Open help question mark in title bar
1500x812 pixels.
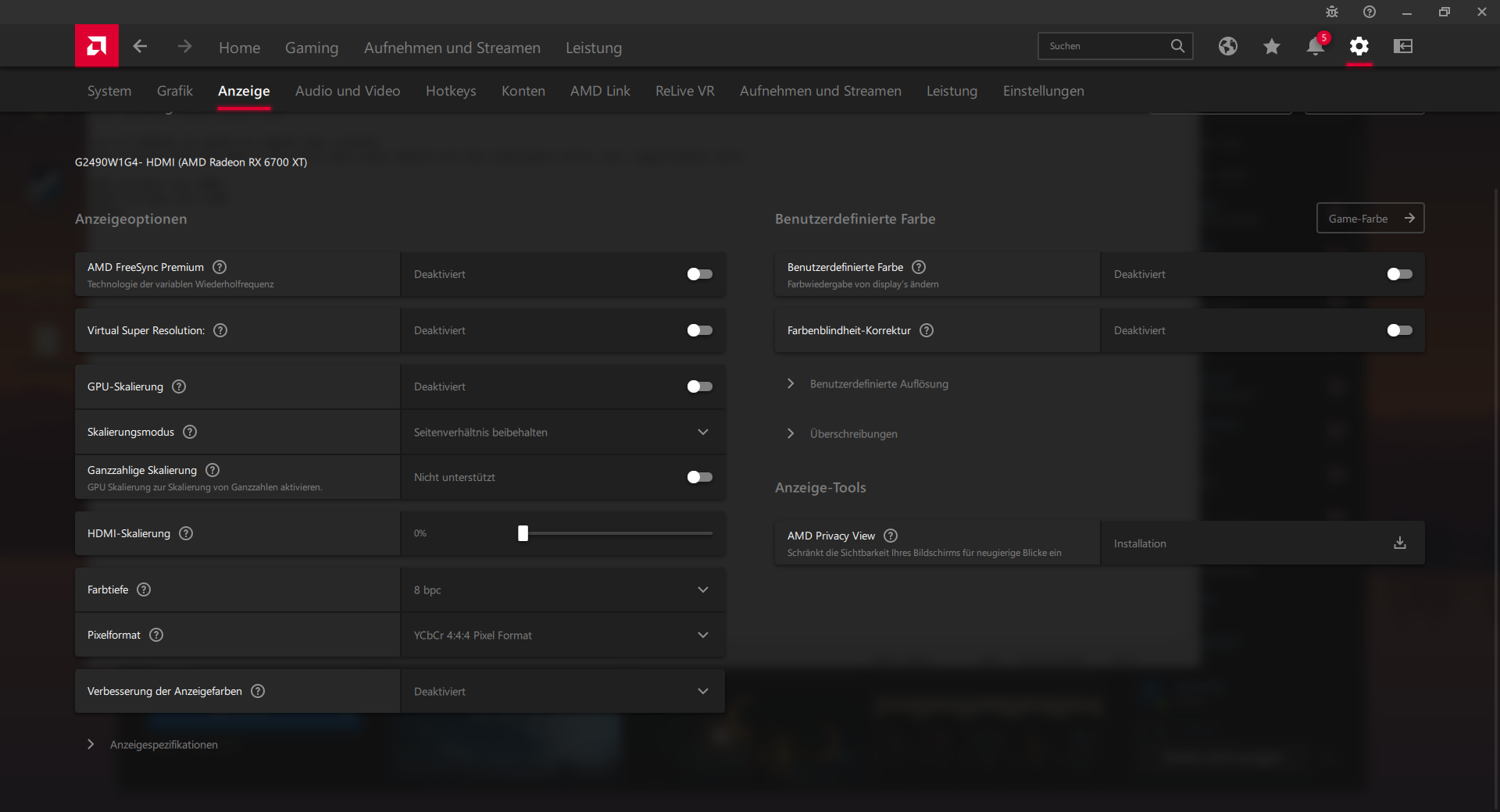pyautogui.click(x=1370, y=12)
